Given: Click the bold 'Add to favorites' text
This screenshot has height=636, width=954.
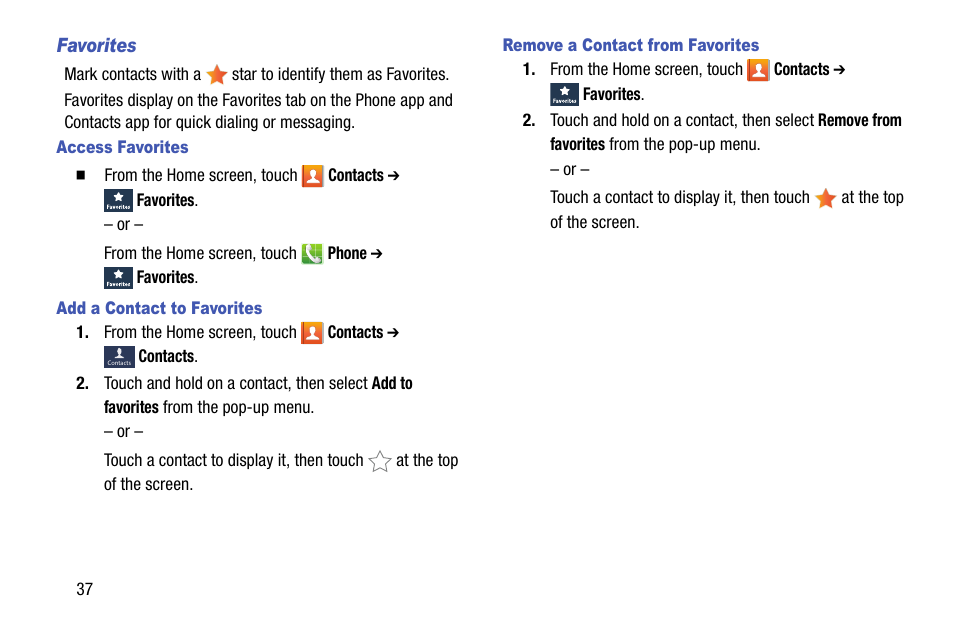Looking at the screenshot, I should pyautogui.click(x=258, y=395).
